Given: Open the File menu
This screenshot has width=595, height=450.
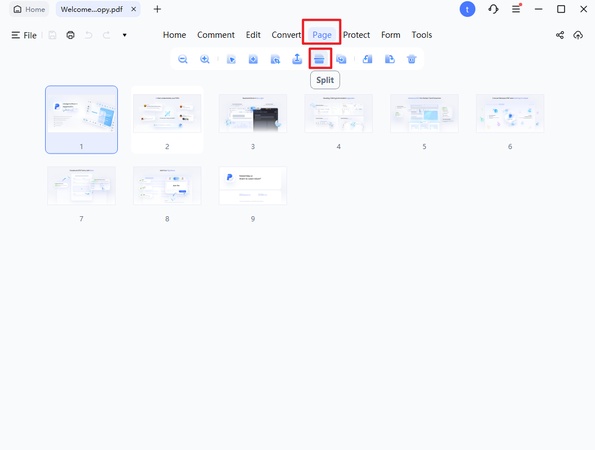Looking at the screenshot, I should tap(24, 35).
